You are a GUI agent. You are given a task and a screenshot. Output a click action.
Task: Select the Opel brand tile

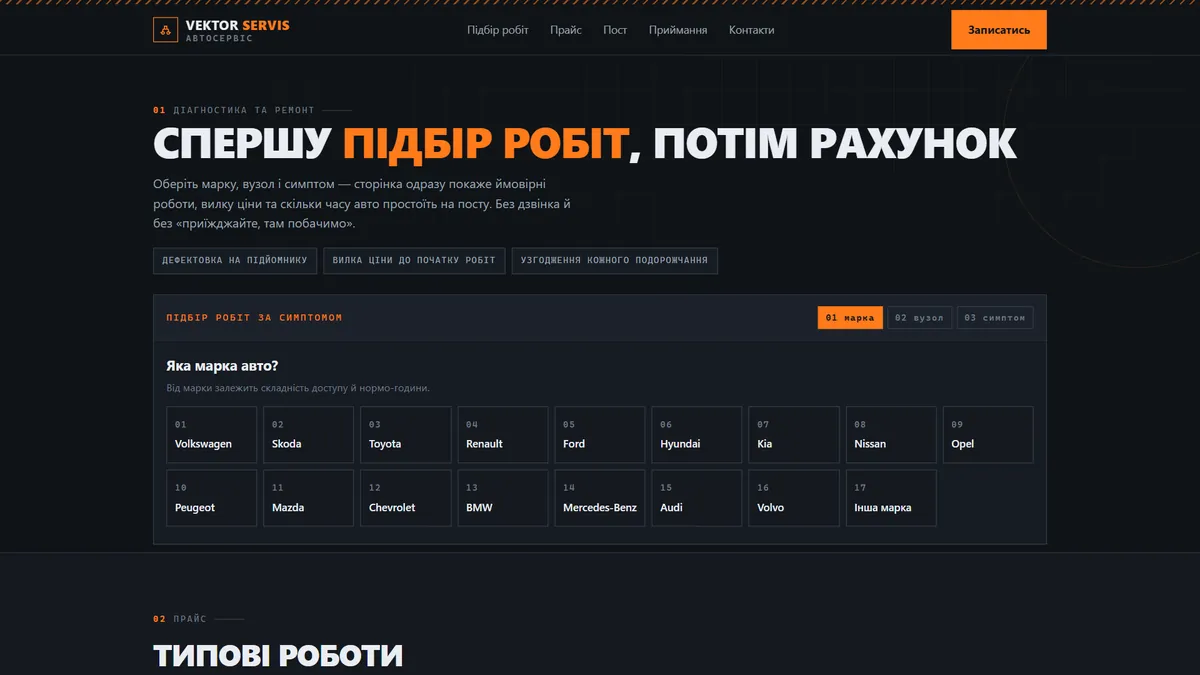[988, 434]
